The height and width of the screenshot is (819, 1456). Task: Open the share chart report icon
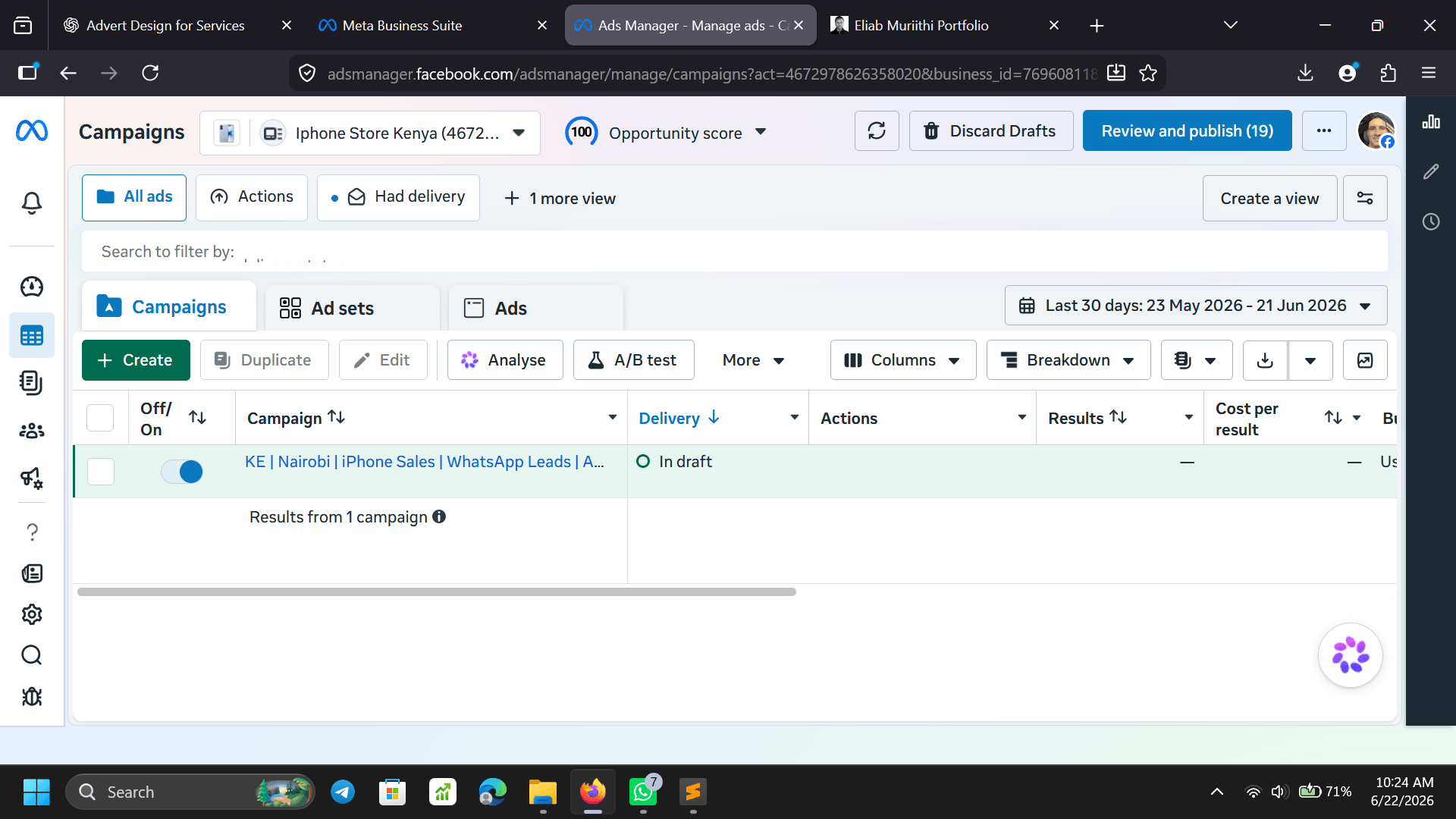click(x=1365, y=360)
